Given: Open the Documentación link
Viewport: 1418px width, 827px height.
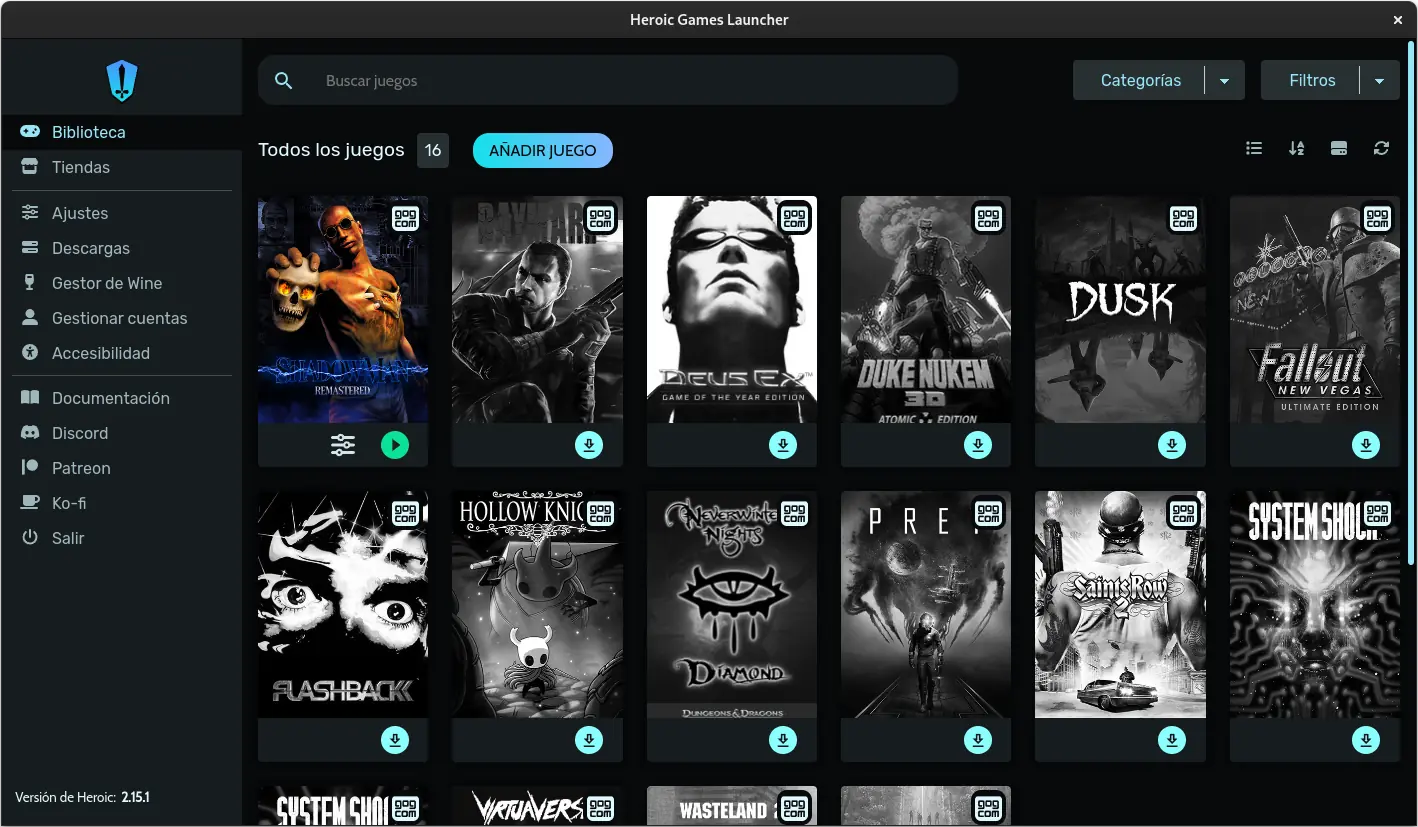Looking at the screenshot, I should (121, 398).
